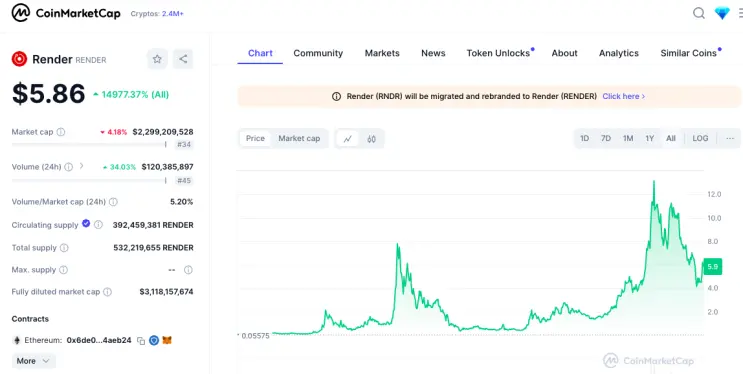Click the 5.20% volume ratio value
This screenshot has height=374, width=743.
coord(181,202)
